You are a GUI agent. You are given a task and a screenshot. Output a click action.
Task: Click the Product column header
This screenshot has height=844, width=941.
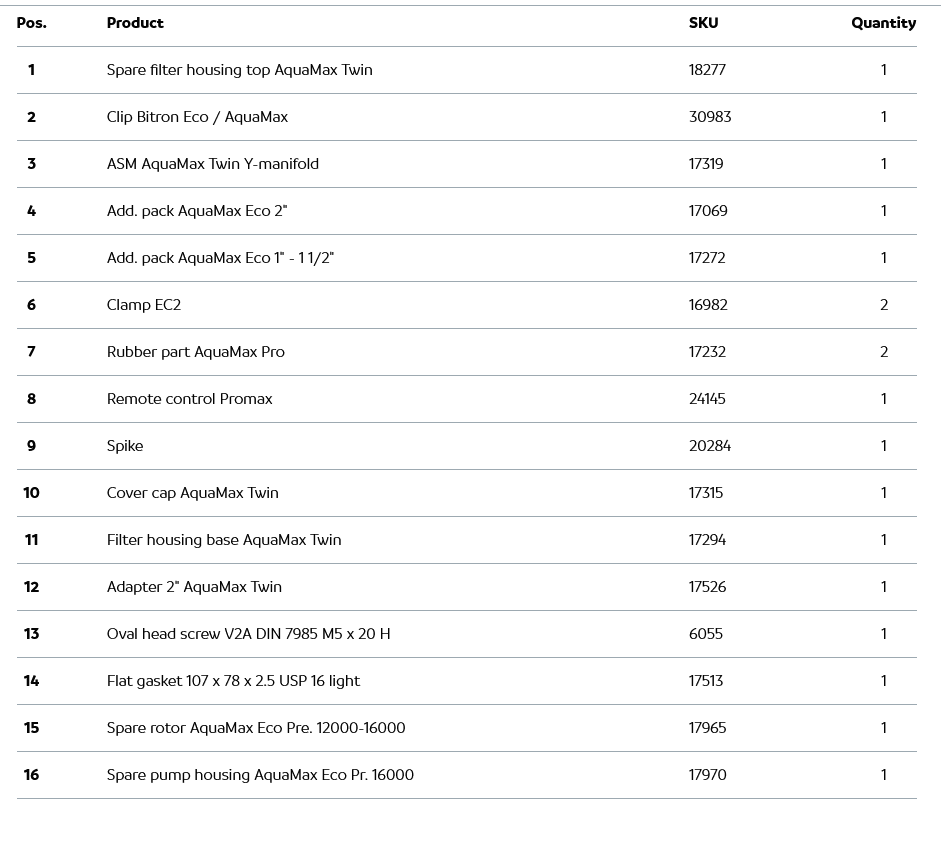coord(135,23)
